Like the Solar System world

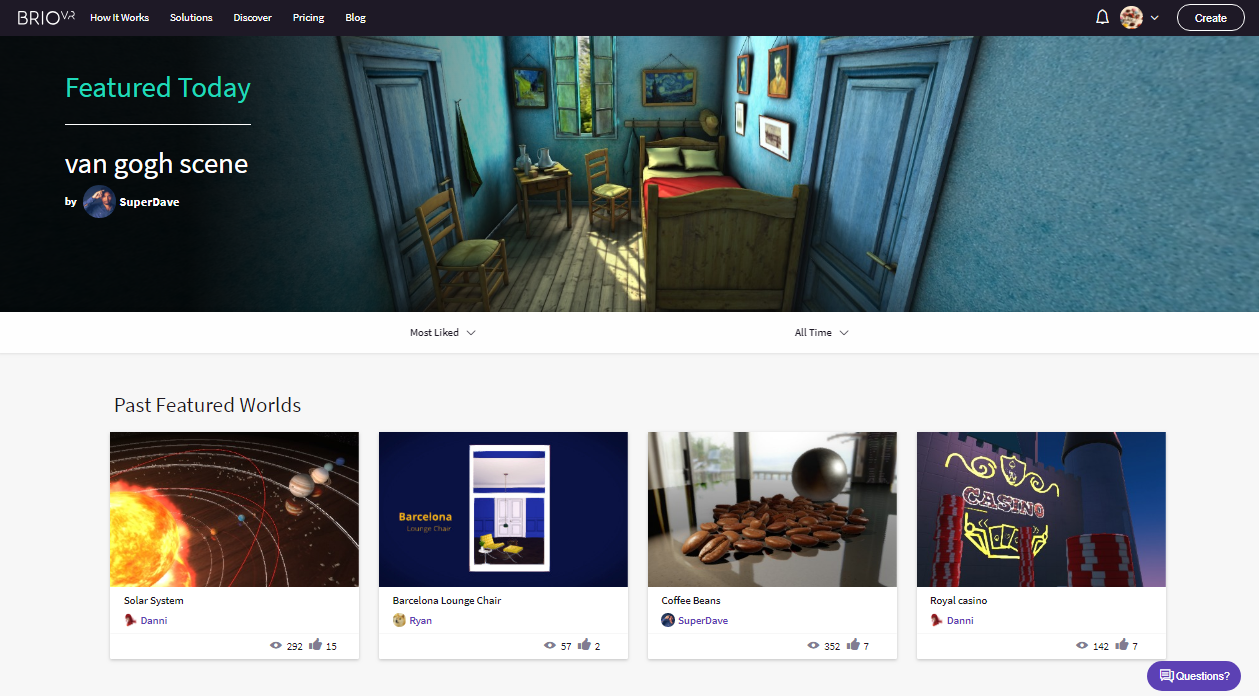(x=316, y=645)
